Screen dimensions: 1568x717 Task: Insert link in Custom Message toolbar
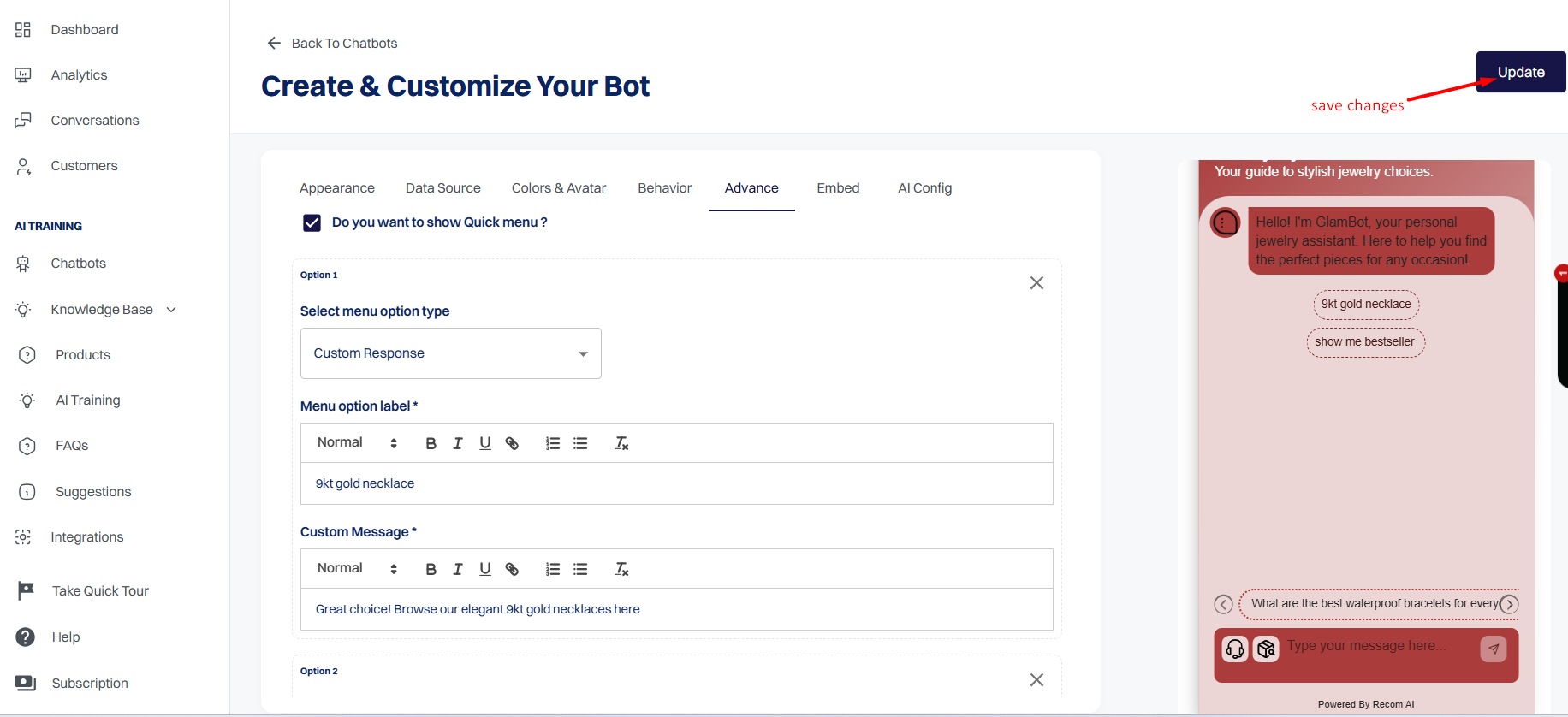(512, 569)
